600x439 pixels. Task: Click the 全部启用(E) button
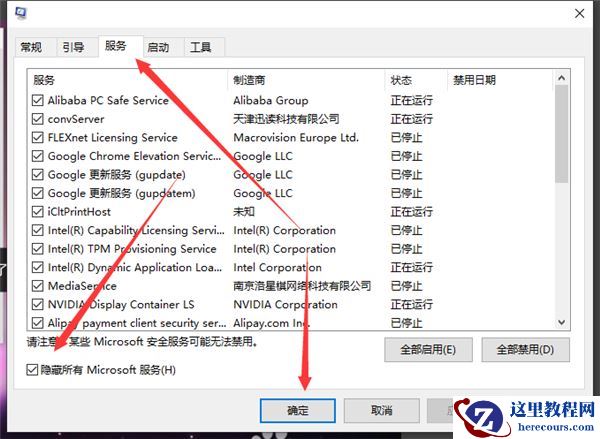428,349
